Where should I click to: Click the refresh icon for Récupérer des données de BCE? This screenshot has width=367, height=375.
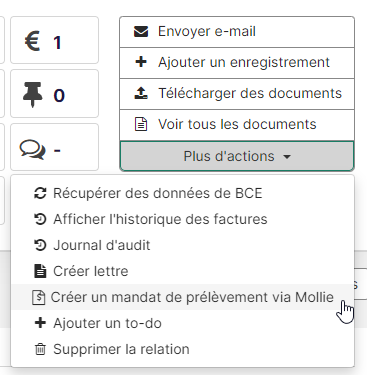coord(40,193)
